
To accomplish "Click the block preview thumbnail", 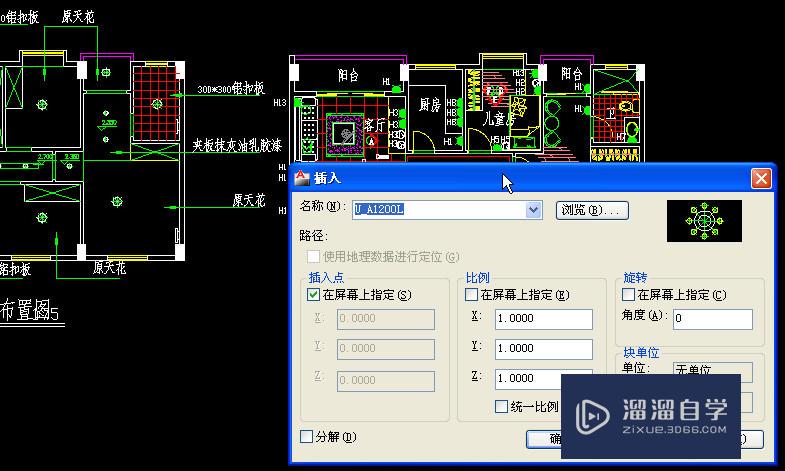I will [x=704, y=221].
